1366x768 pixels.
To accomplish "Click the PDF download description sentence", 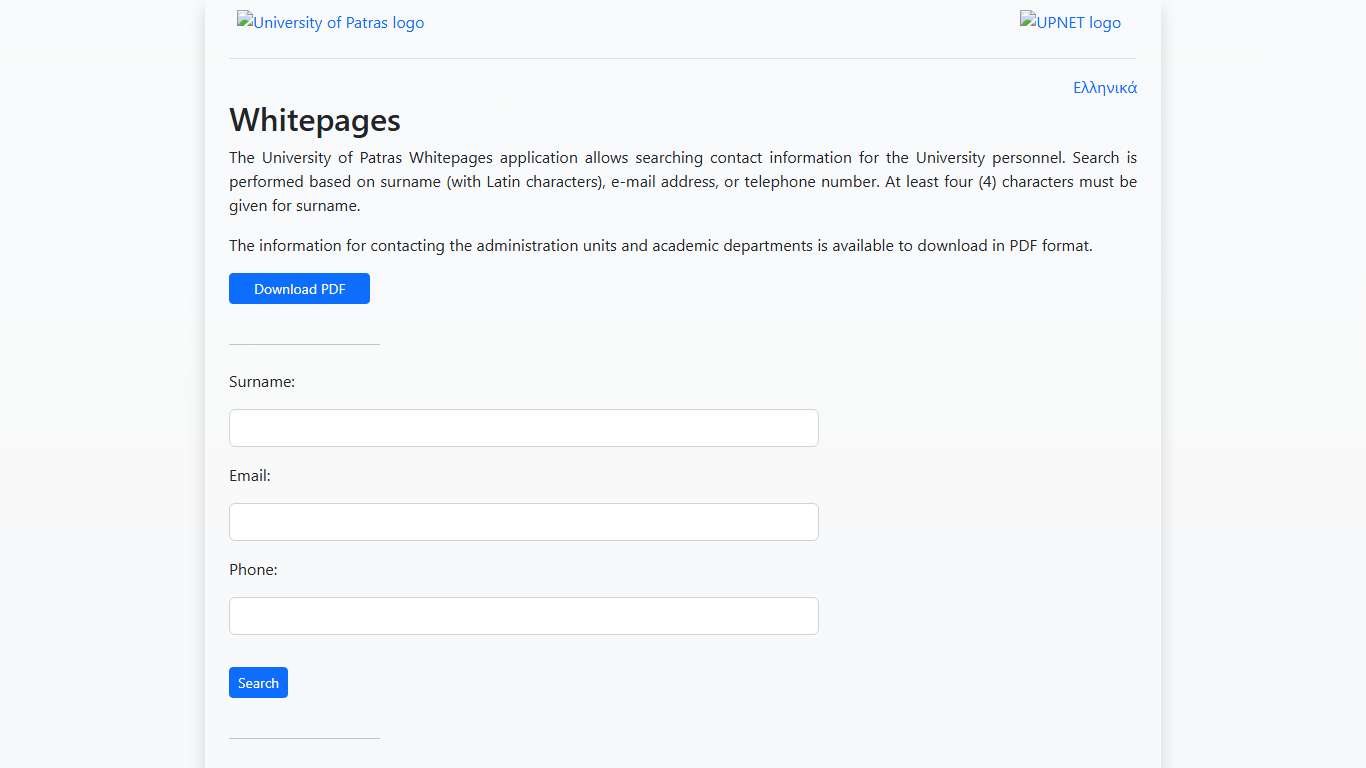I will point(661,245).
